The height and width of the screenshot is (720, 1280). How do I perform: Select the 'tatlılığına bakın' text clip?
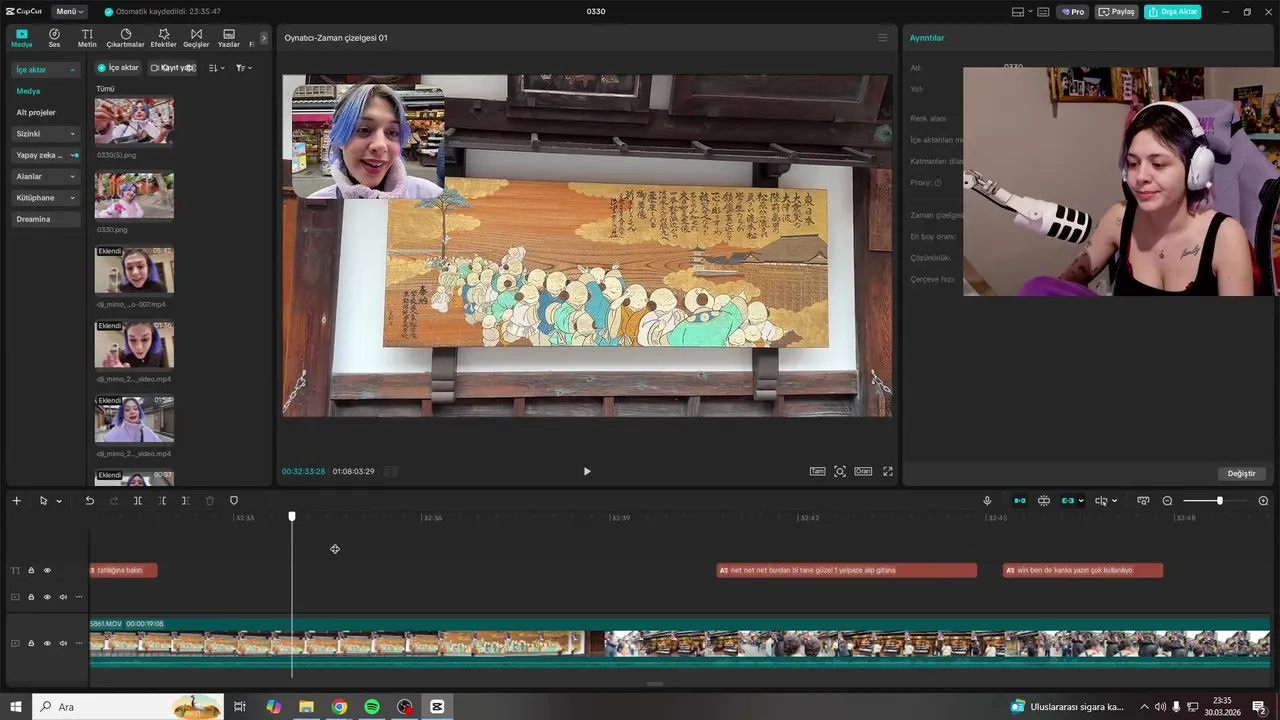coord(123,570)
